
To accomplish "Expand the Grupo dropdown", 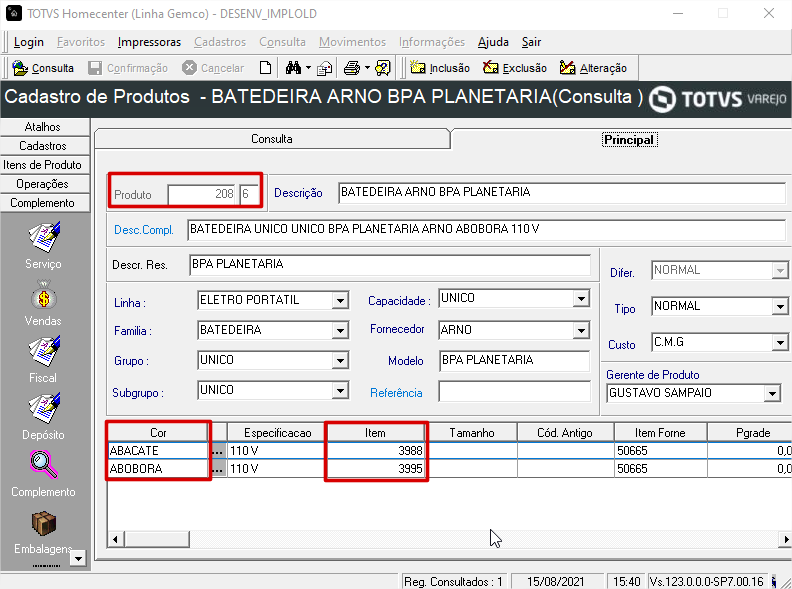I will tap(340, 360).
